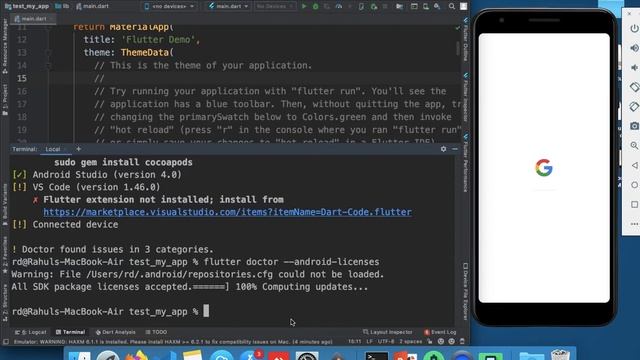Open Notes app in the Dock
The height and width of the screenshot is (360, 640).
(x=192, y=355)
